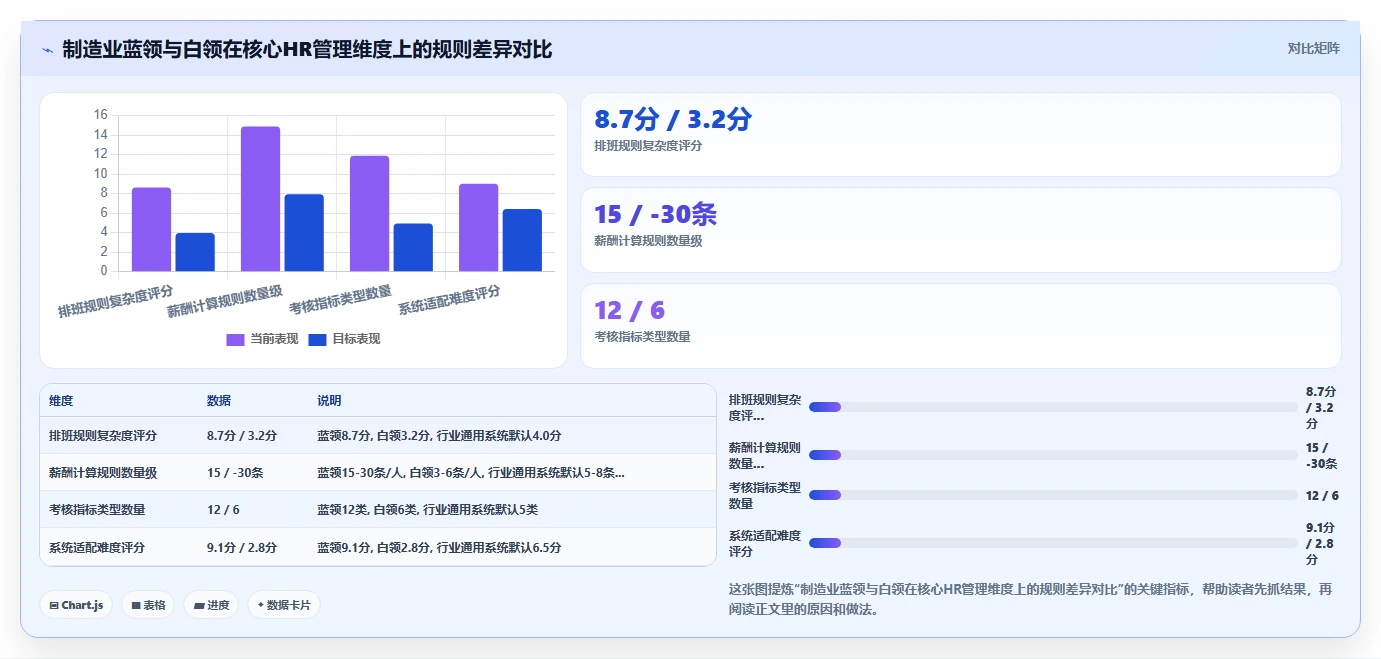Image resolution: width=1381 pixels, height=659 pixels.
Task: Click the 12 / 6 data card value
Action: (x=629, y=310)
